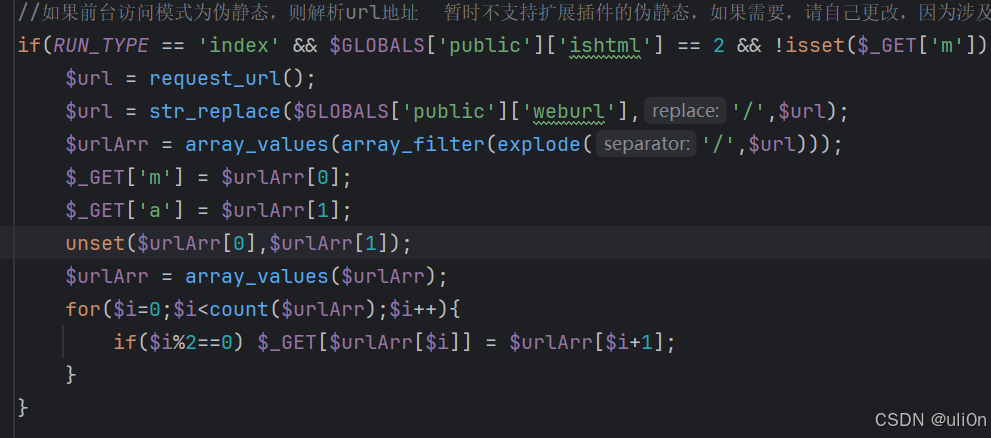The width and height of the screenshot is (991, 438).
Task: Click the explode function name
Action: (538, 144)
